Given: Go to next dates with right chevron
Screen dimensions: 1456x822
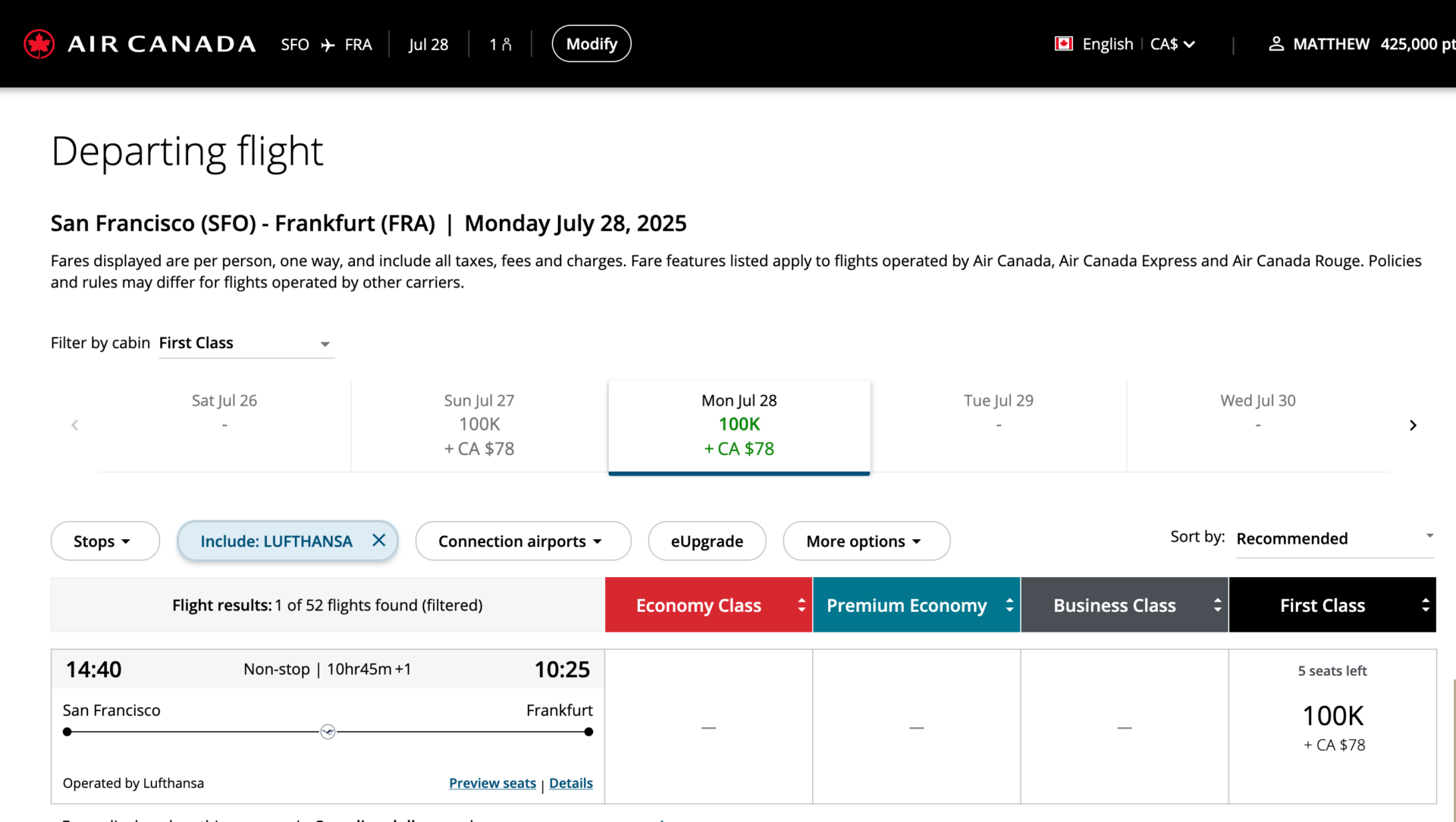Looking at the screenshot, I should click(1412, 425).
